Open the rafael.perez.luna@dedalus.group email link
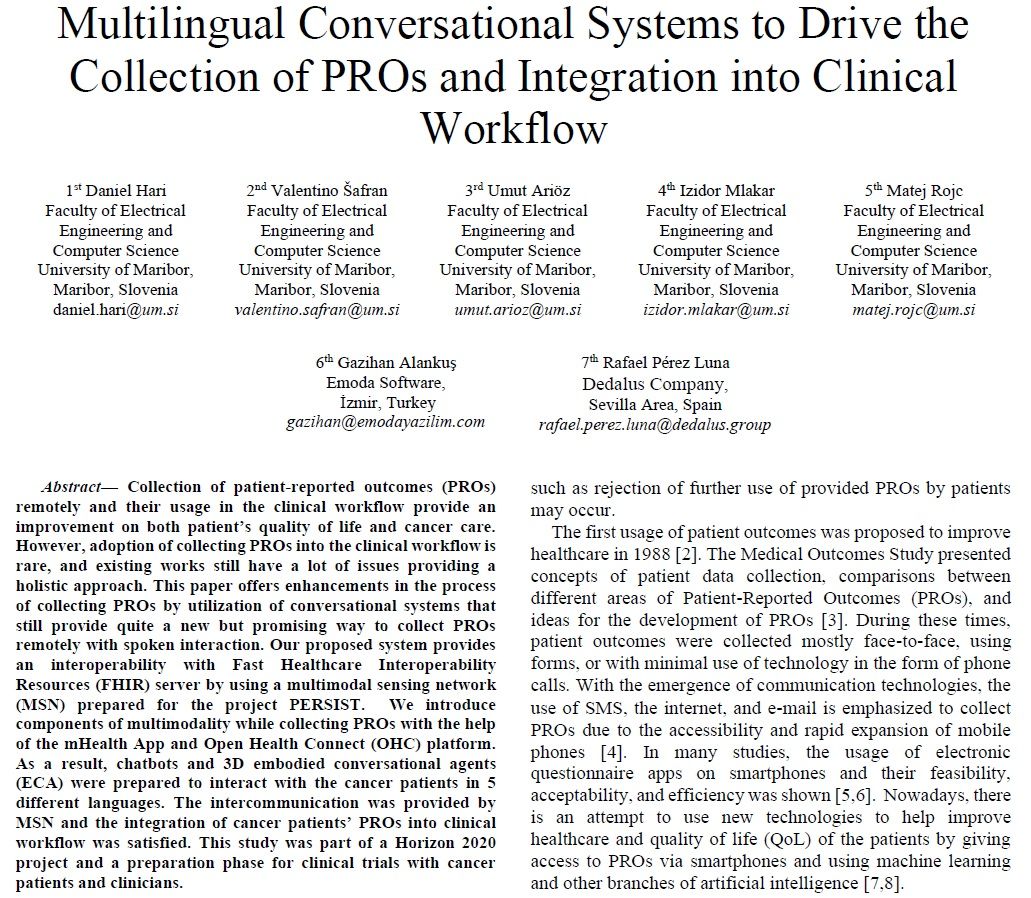The height and width of the screenshot is (898, 1031). click(655, 425)
